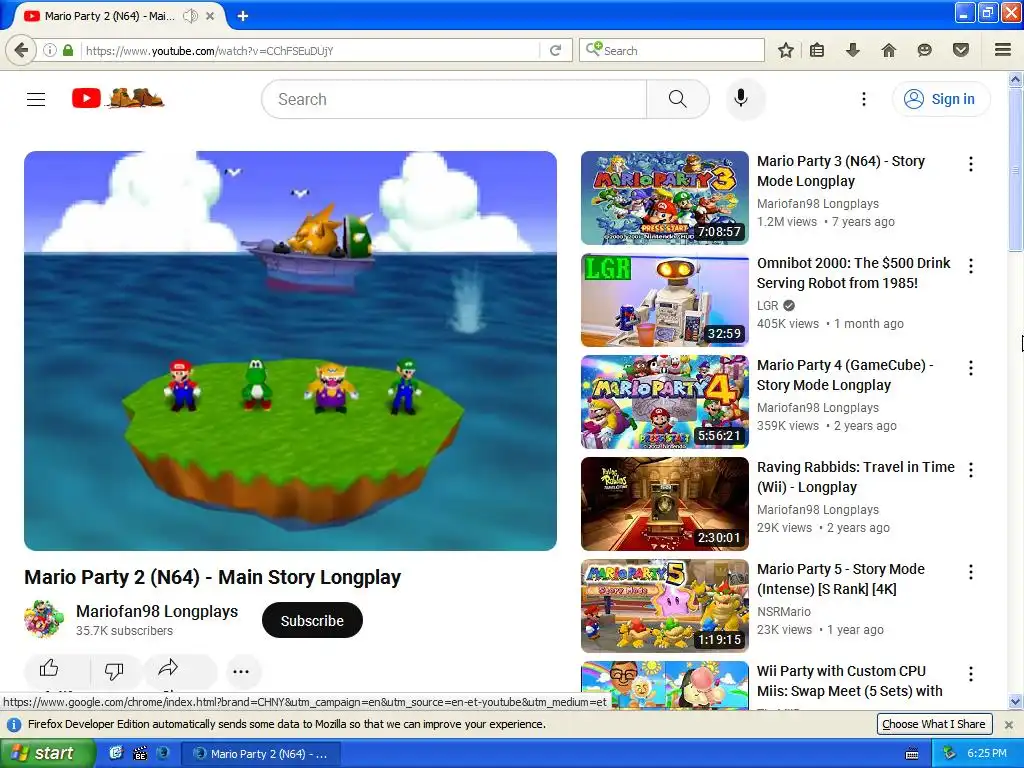Click page scrollbar up arrow

[x=1015, y=80]
